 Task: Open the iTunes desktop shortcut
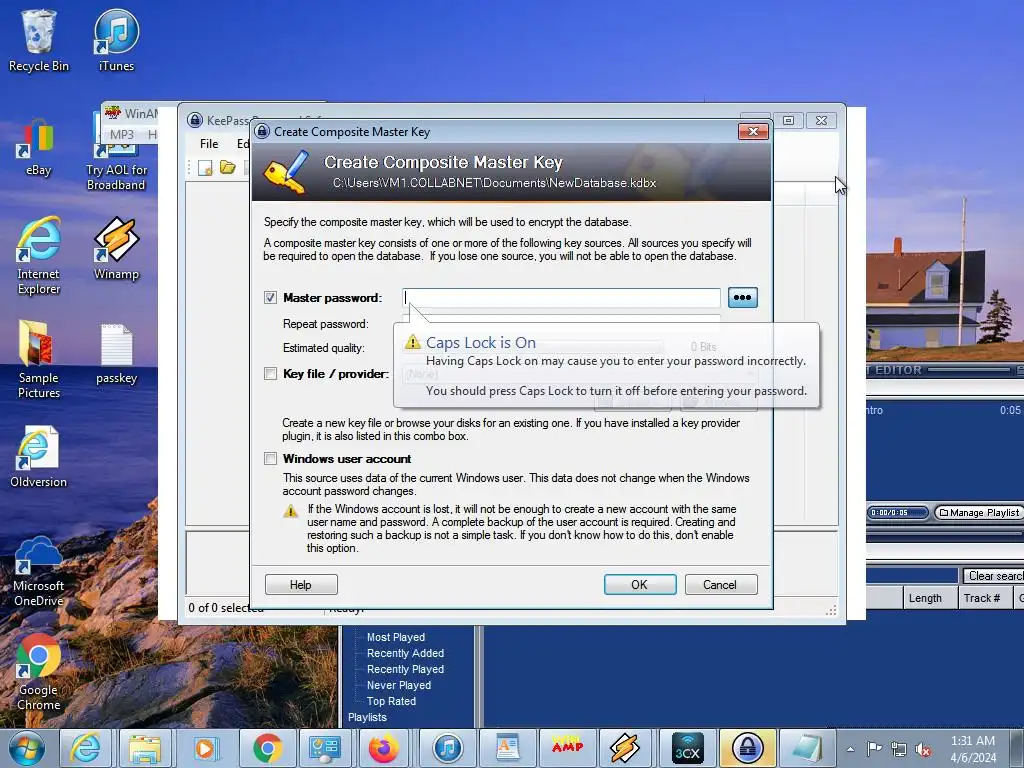point(116,40)
